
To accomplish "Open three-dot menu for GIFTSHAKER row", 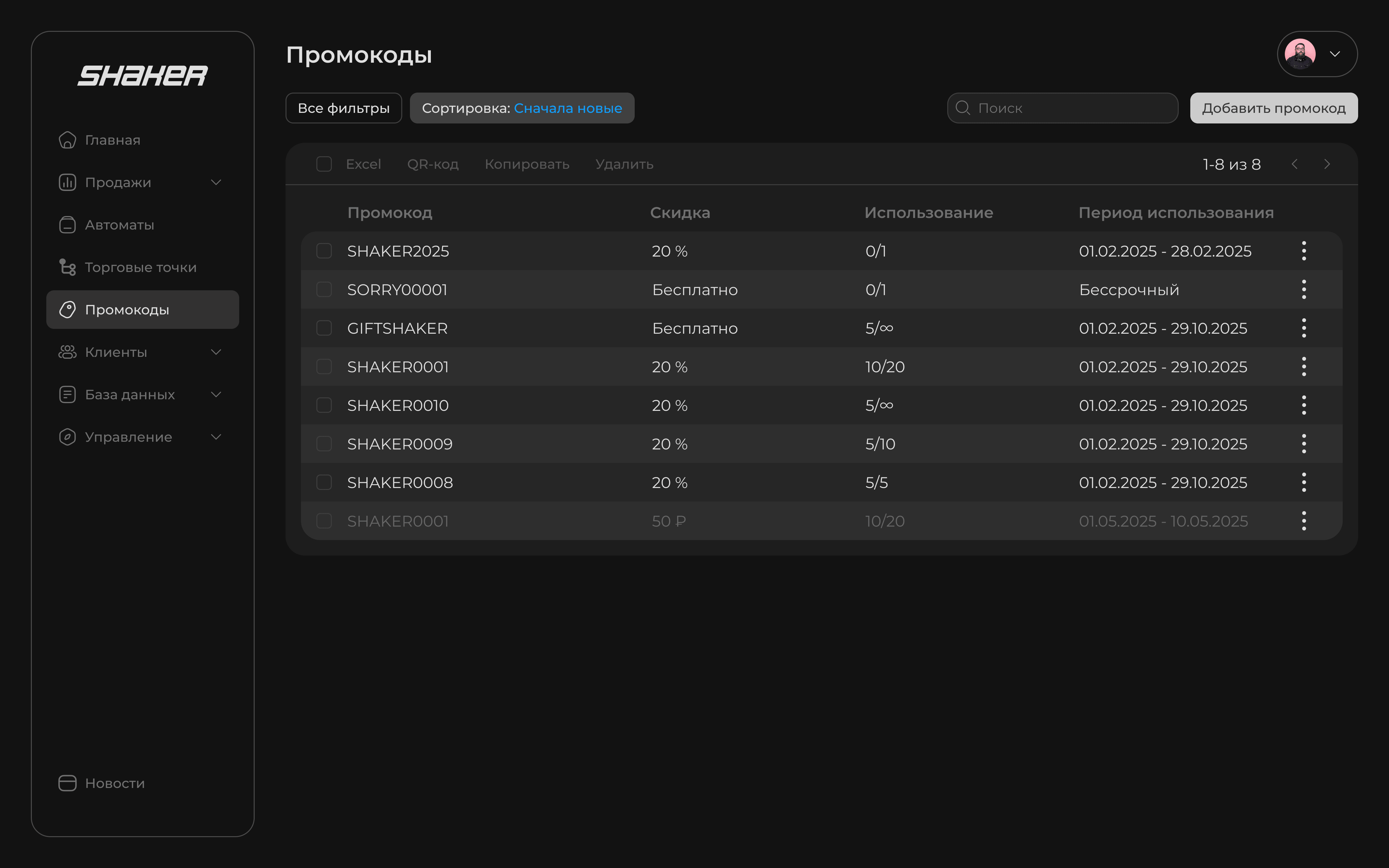I will click(1303, 328).
